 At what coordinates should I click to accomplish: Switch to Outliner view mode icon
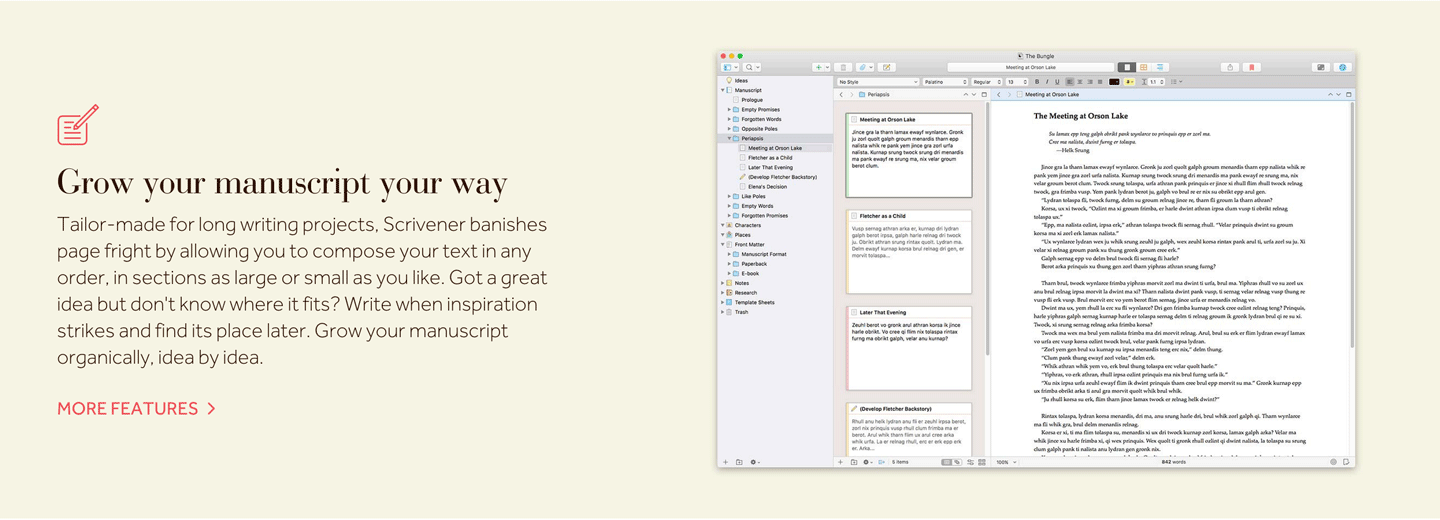tap(1160, 68)
